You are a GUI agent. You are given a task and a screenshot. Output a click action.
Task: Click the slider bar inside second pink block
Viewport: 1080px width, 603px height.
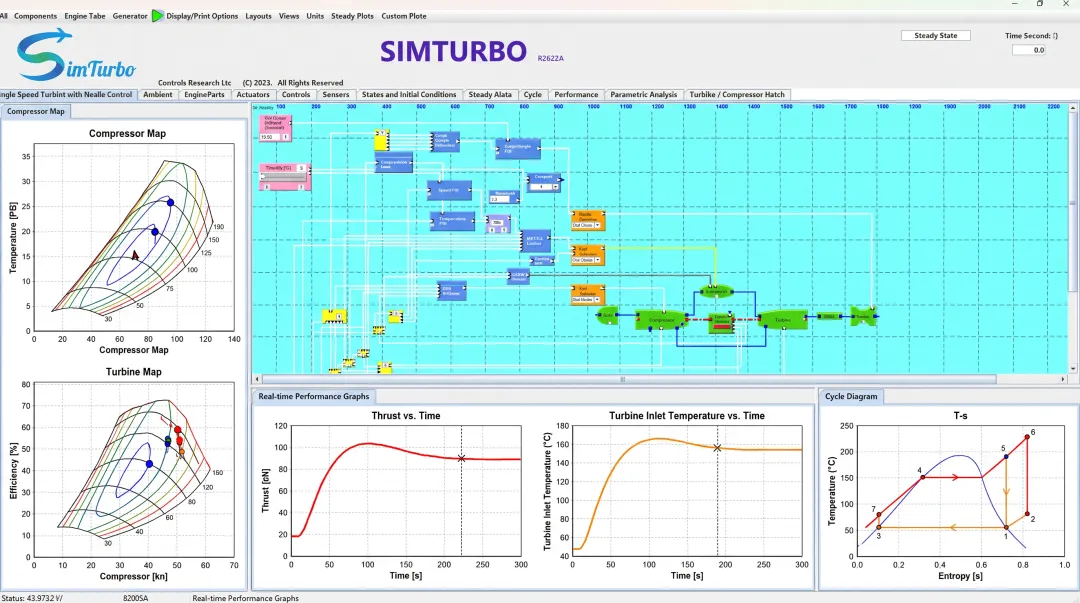pyautogui.click(x=282, y=177)
